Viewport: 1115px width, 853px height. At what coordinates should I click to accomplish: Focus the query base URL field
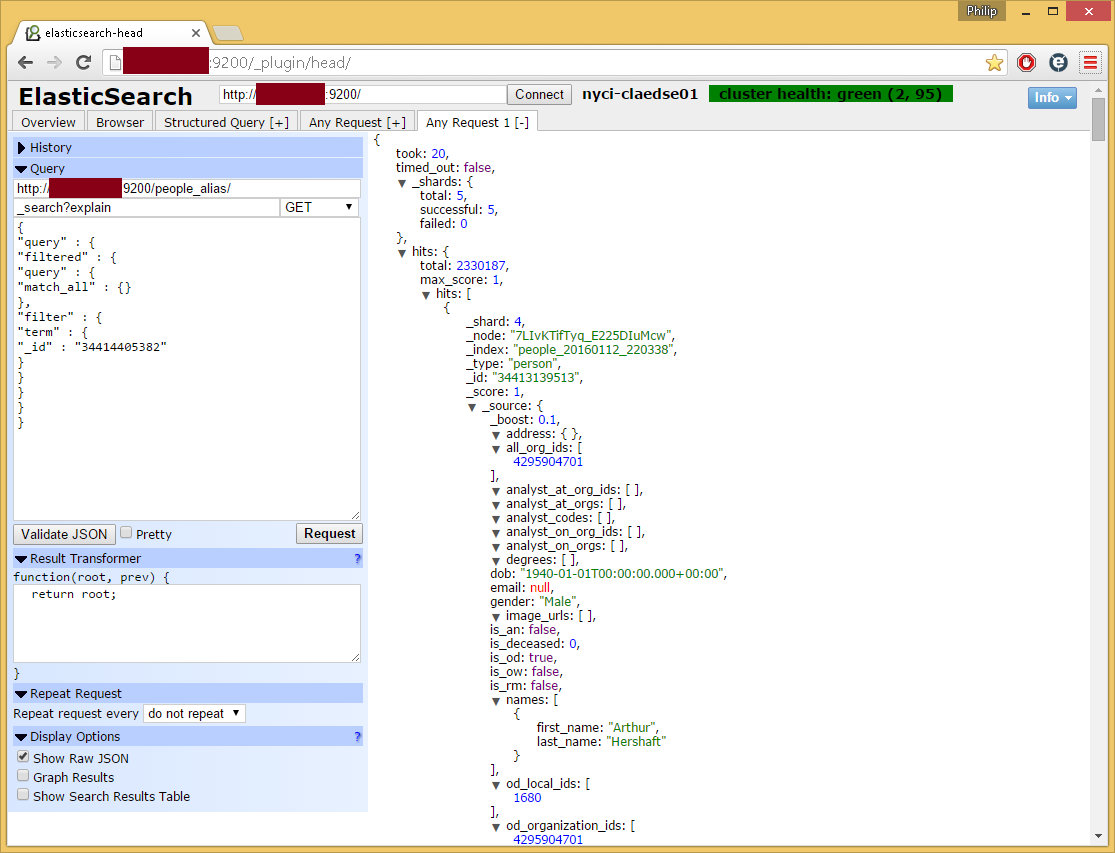pos(187,188)
